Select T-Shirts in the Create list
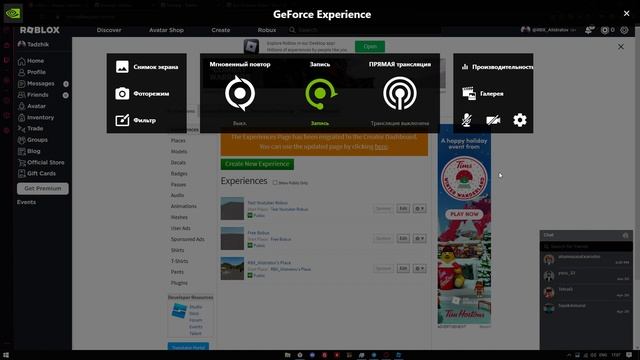Screen dimensions: 640x360 (x=180, y=261)
